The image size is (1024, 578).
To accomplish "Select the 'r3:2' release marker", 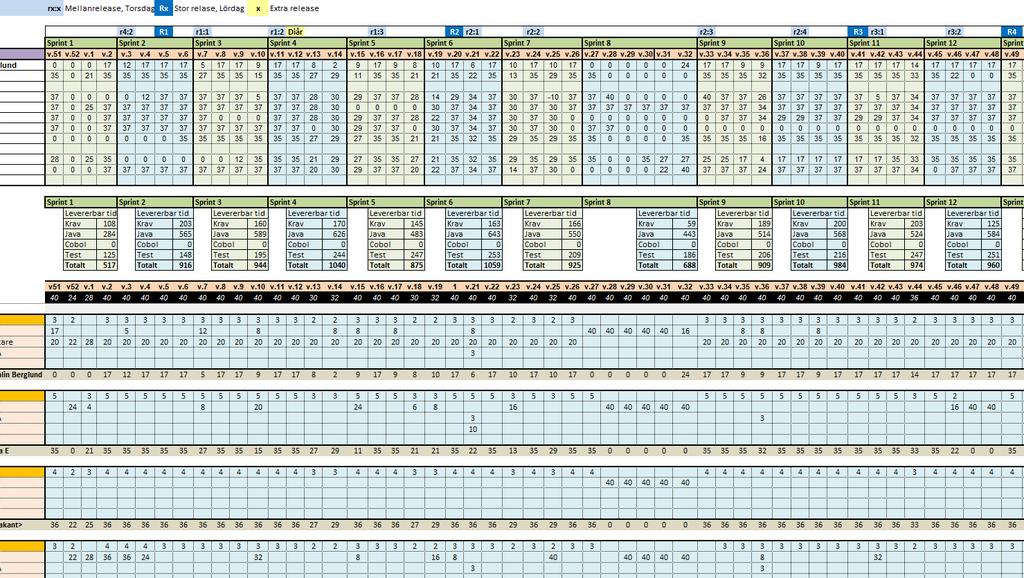I will [954, 31].
